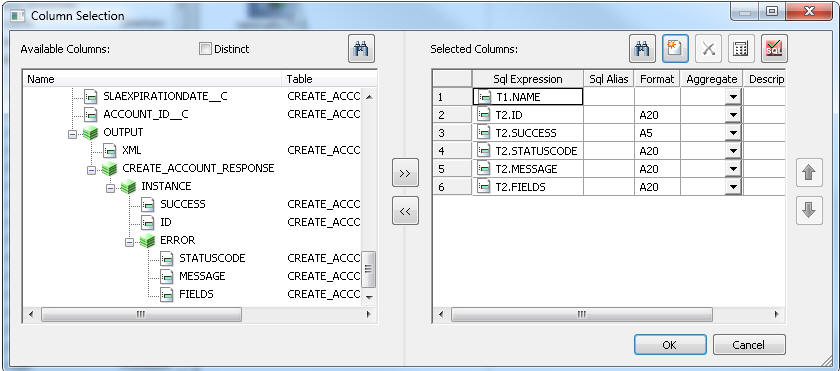This screenshot has height=371, width=840.
Task: Enable the Distinct checkbox
Action: point(205,49)
